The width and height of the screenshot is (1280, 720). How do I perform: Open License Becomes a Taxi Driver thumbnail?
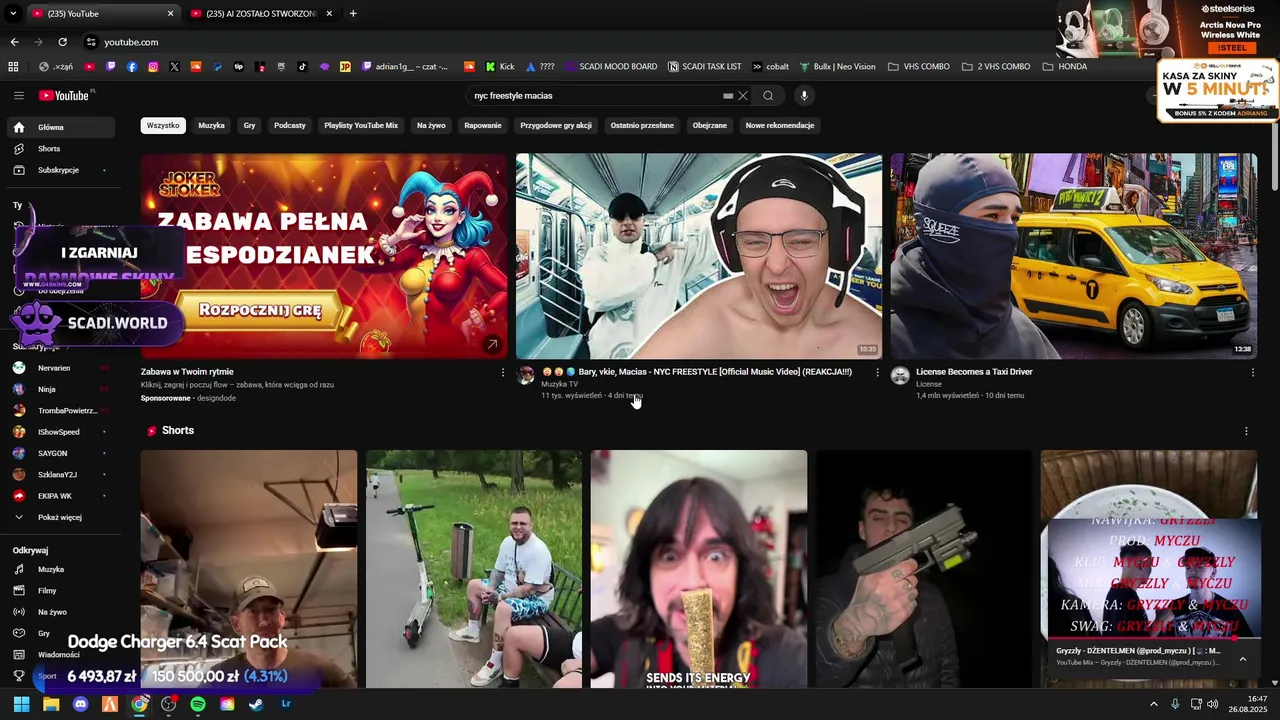(x=1074, y=256)
